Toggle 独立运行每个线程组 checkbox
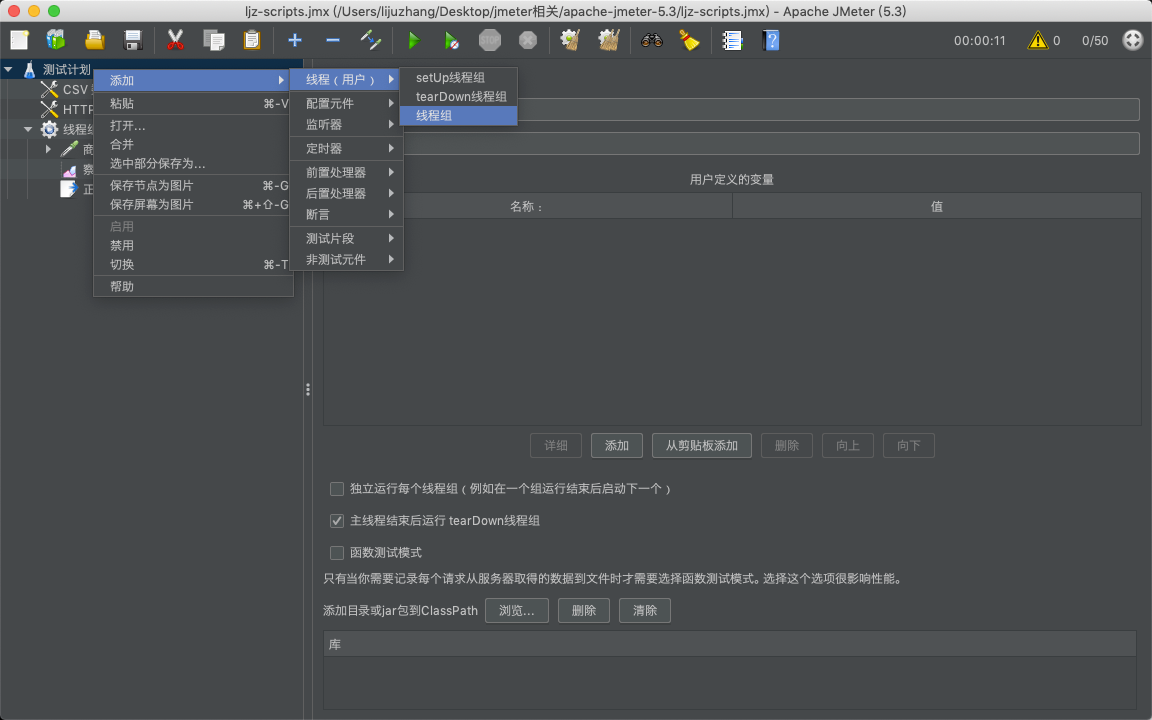Screen dimensions: 1152x720 click(x=336, y=489)
